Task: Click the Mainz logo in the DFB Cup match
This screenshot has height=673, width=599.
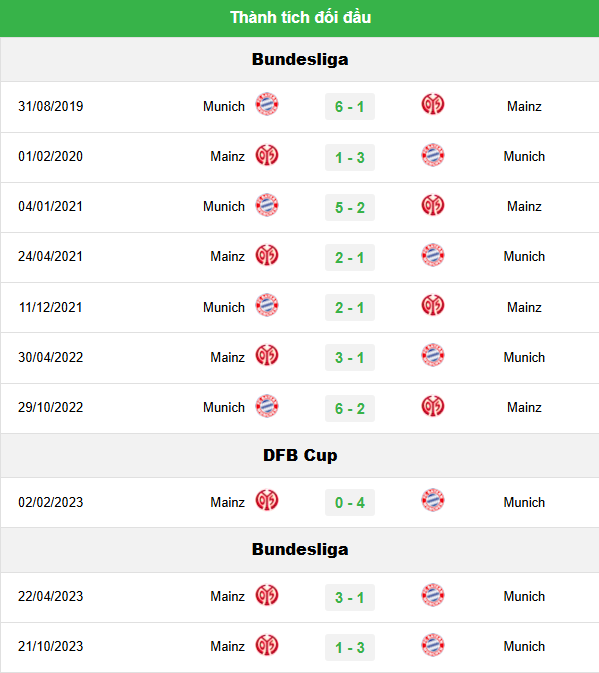Action: pos(267,500)
